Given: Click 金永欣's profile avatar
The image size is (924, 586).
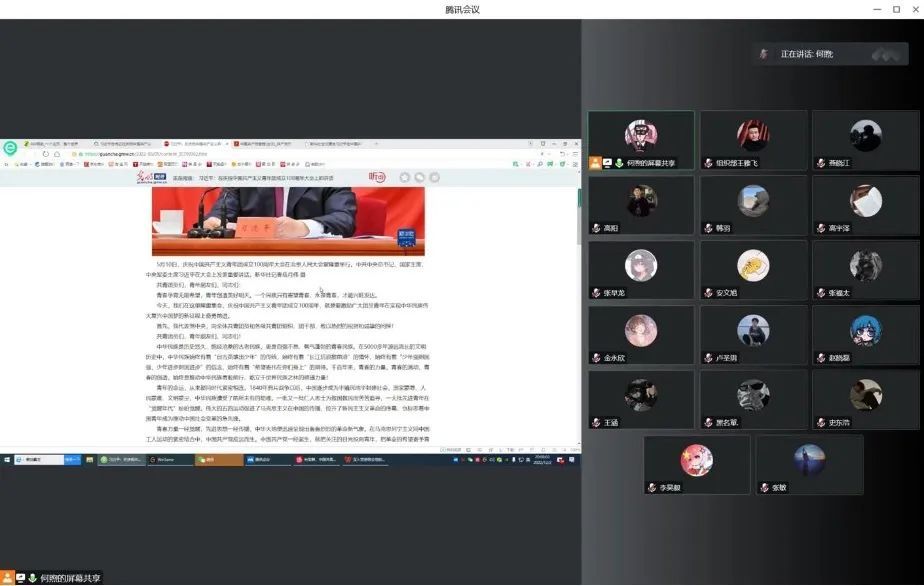Looking at the screenshot, I should tap(641, 330).
